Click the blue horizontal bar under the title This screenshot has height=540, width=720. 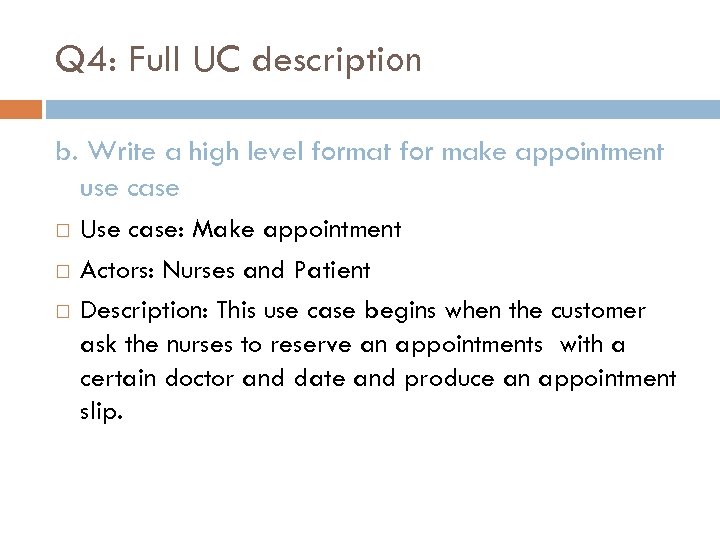pyautogui.click(x=380, y=108)
